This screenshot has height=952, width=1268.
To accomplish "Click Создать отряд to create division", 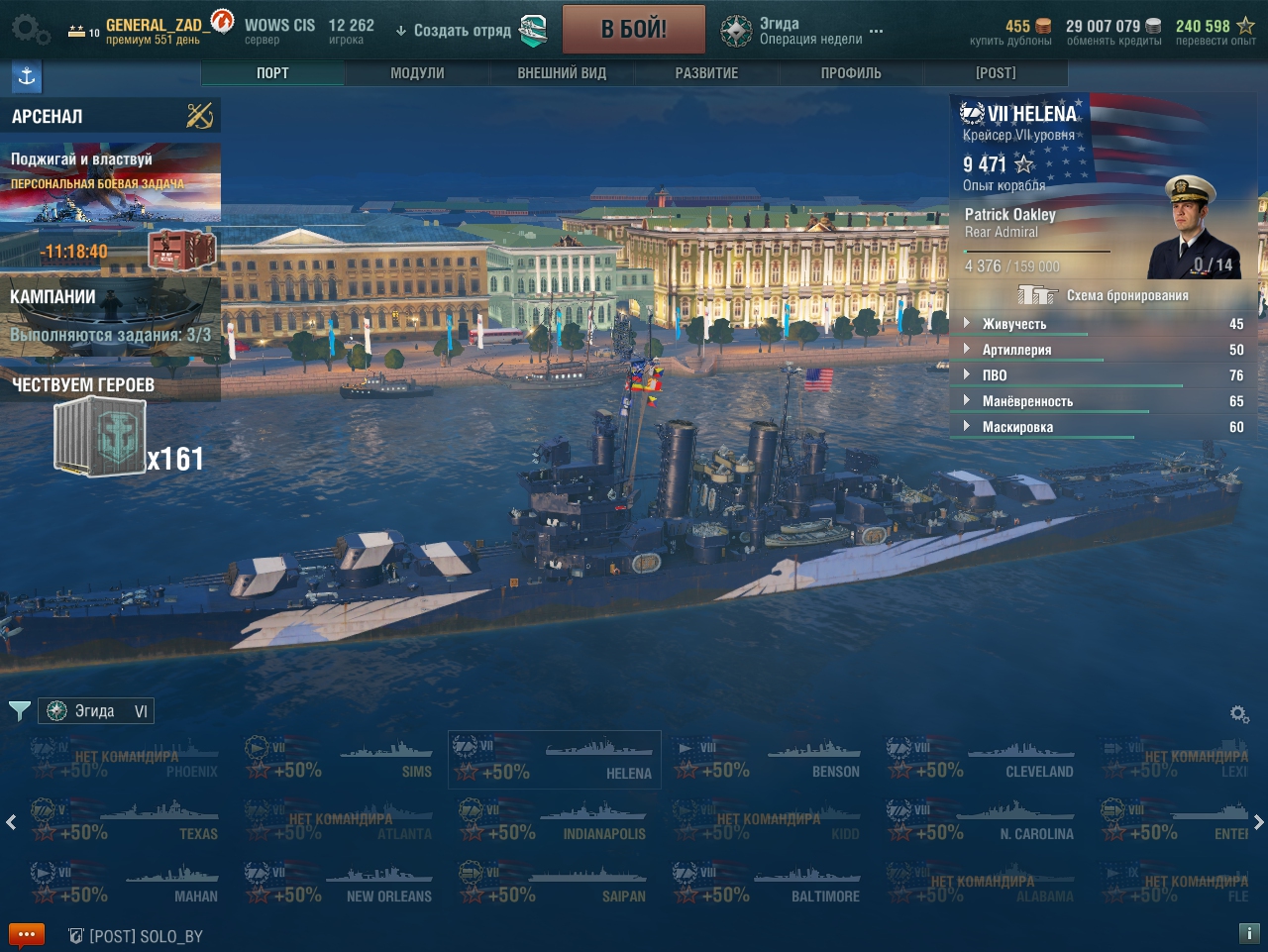I will click(462, 31).
